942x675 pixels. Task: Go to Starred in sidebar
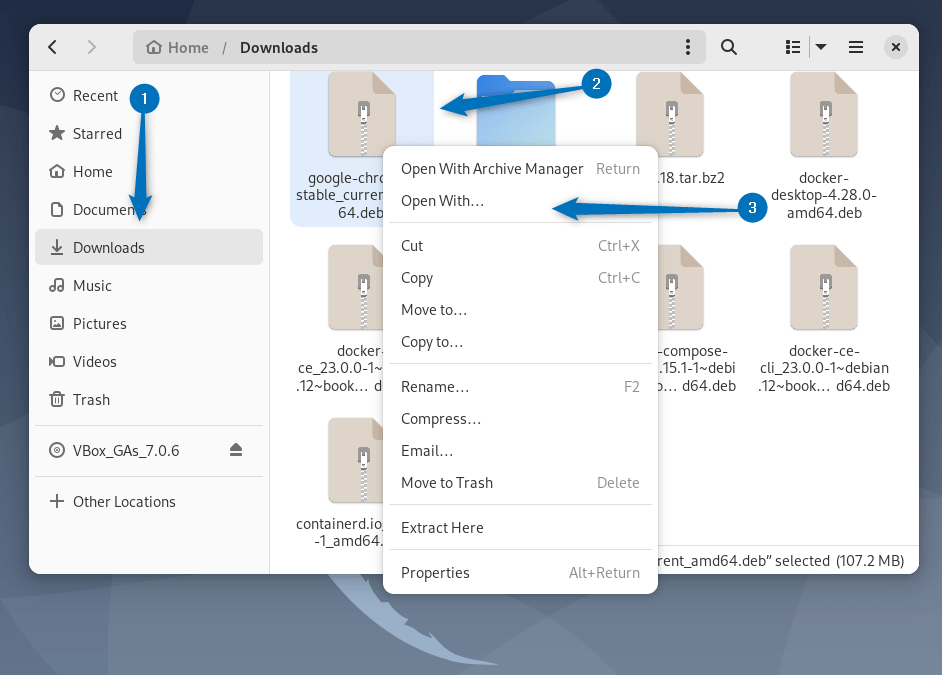point(97,134)
